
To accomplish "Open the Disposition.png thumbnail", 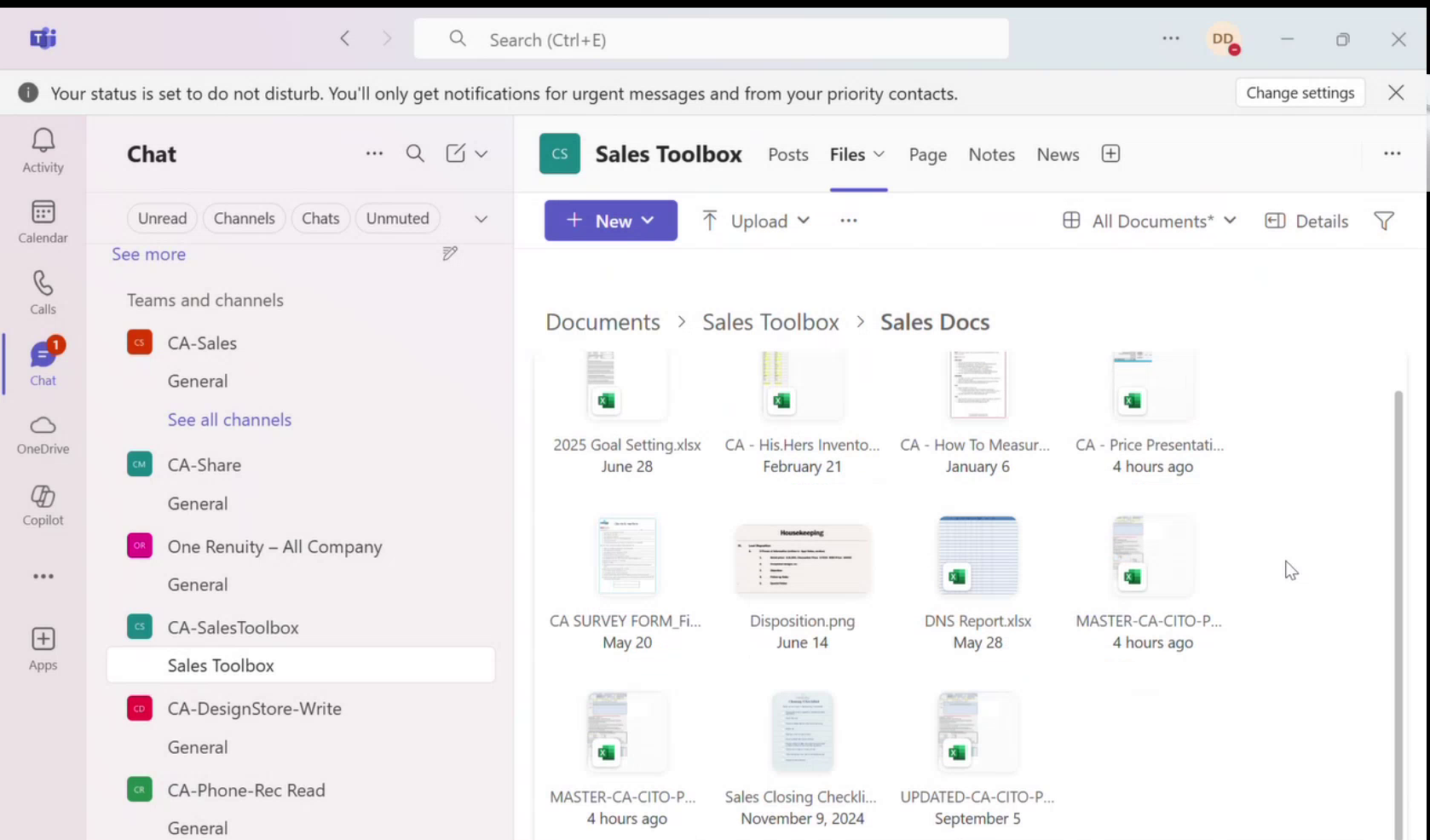I will 802,558.
